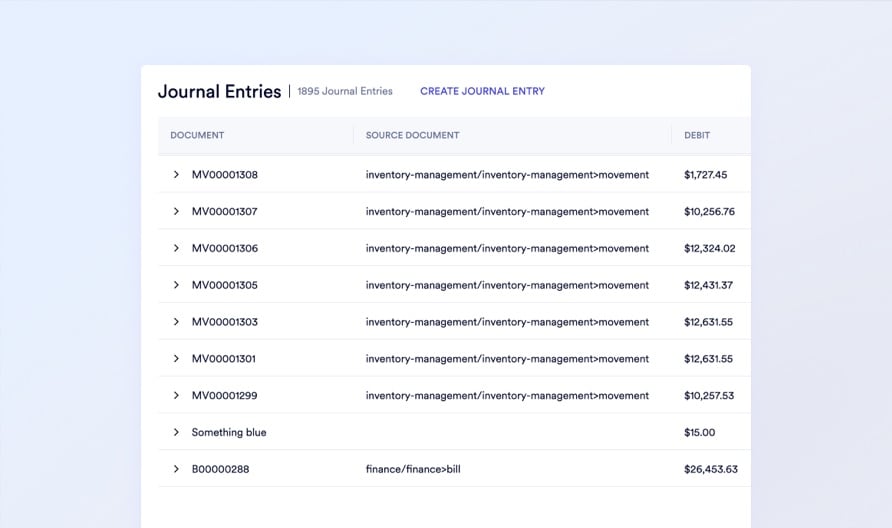Click source document text in MV00001308 row
This screenshot has width=892, height=528.
point(507,175)
